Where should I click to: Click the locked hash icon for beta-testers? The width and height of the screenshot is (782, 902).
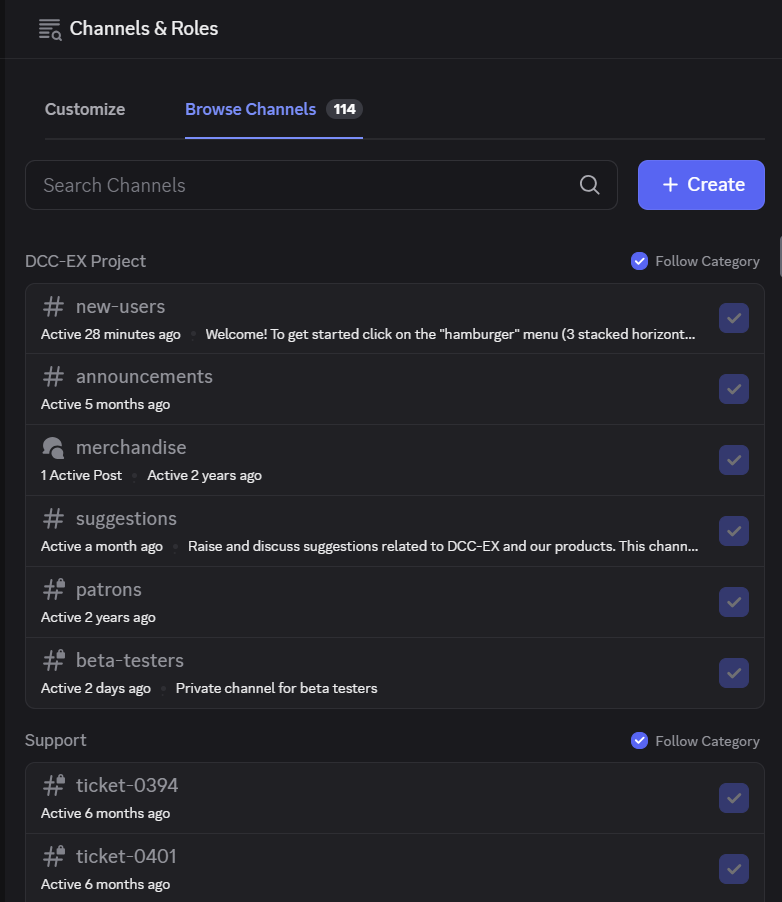tap(54, 660)
